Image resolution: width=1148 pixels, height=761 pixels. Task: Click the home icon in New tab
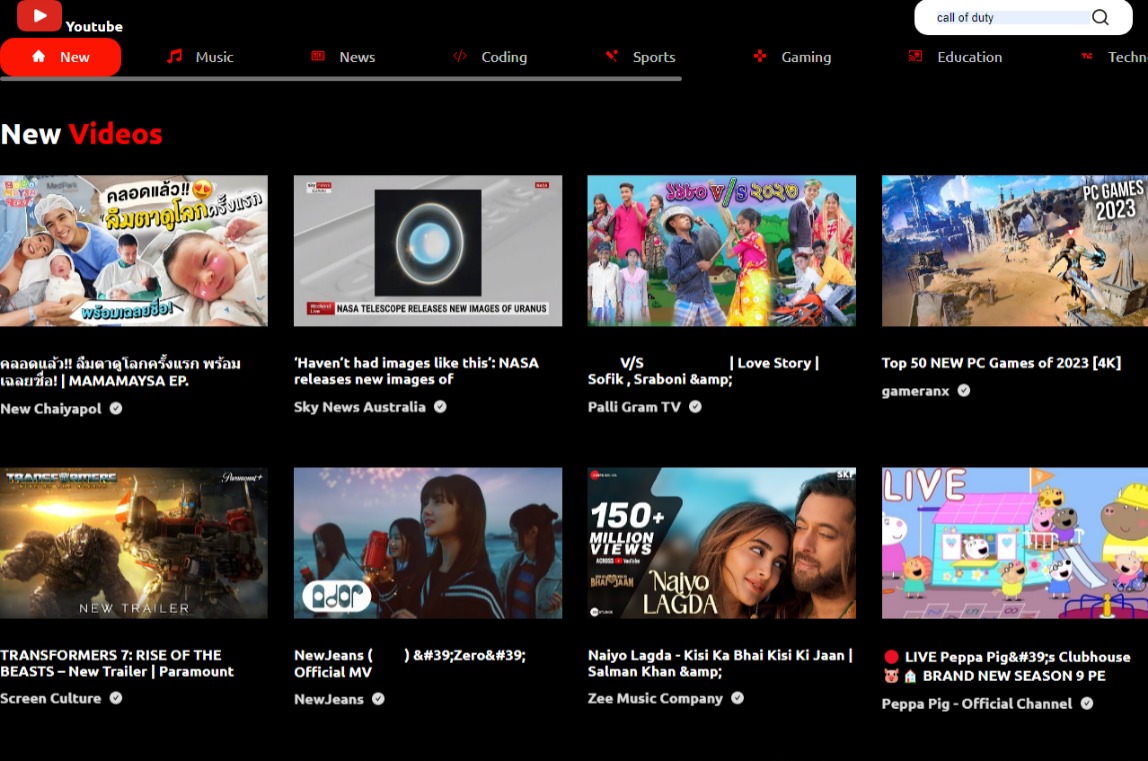click(x=39, y=56)
